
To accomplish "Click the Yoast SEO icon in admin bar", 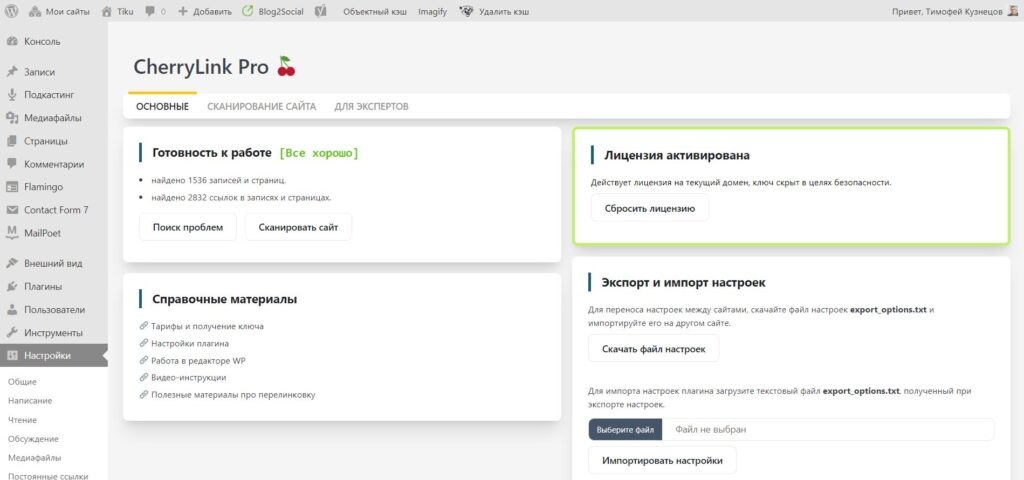I will (320, 11).
